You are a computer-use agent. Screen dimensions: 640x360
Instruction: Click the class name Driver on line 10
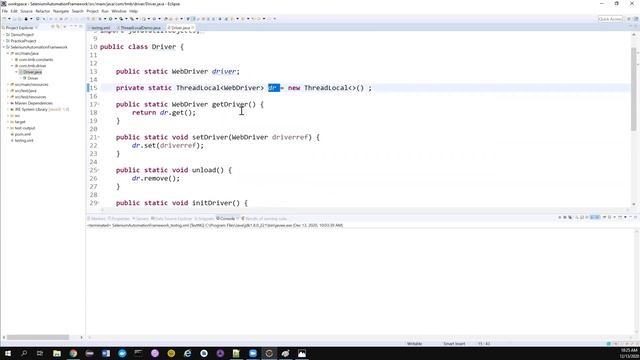164,47
